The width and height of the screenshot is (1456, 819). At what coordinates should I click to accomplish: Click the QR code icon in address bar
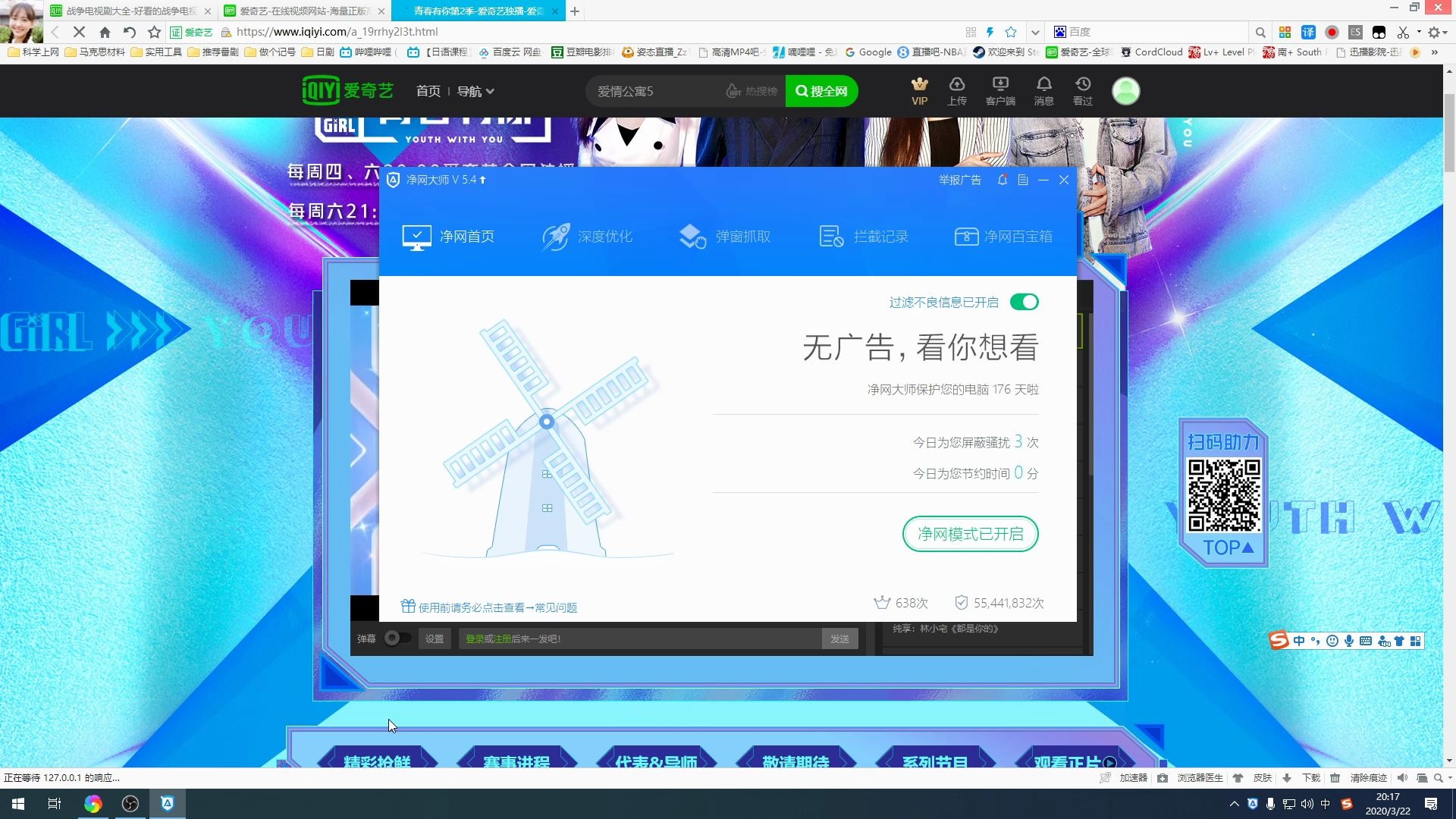[x=971, y=32]
